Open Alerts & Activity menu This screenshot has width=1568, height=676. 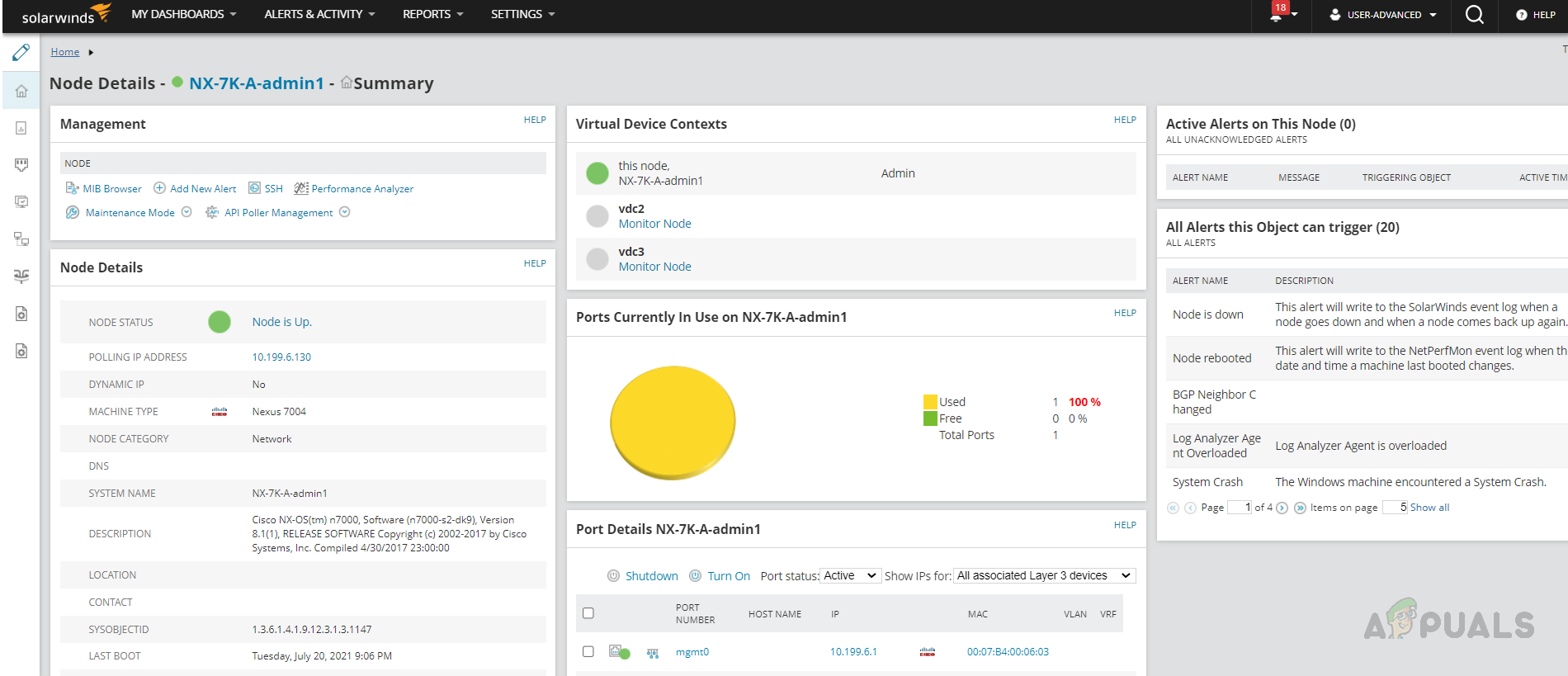pyautogui.click(x=319, y=14)
